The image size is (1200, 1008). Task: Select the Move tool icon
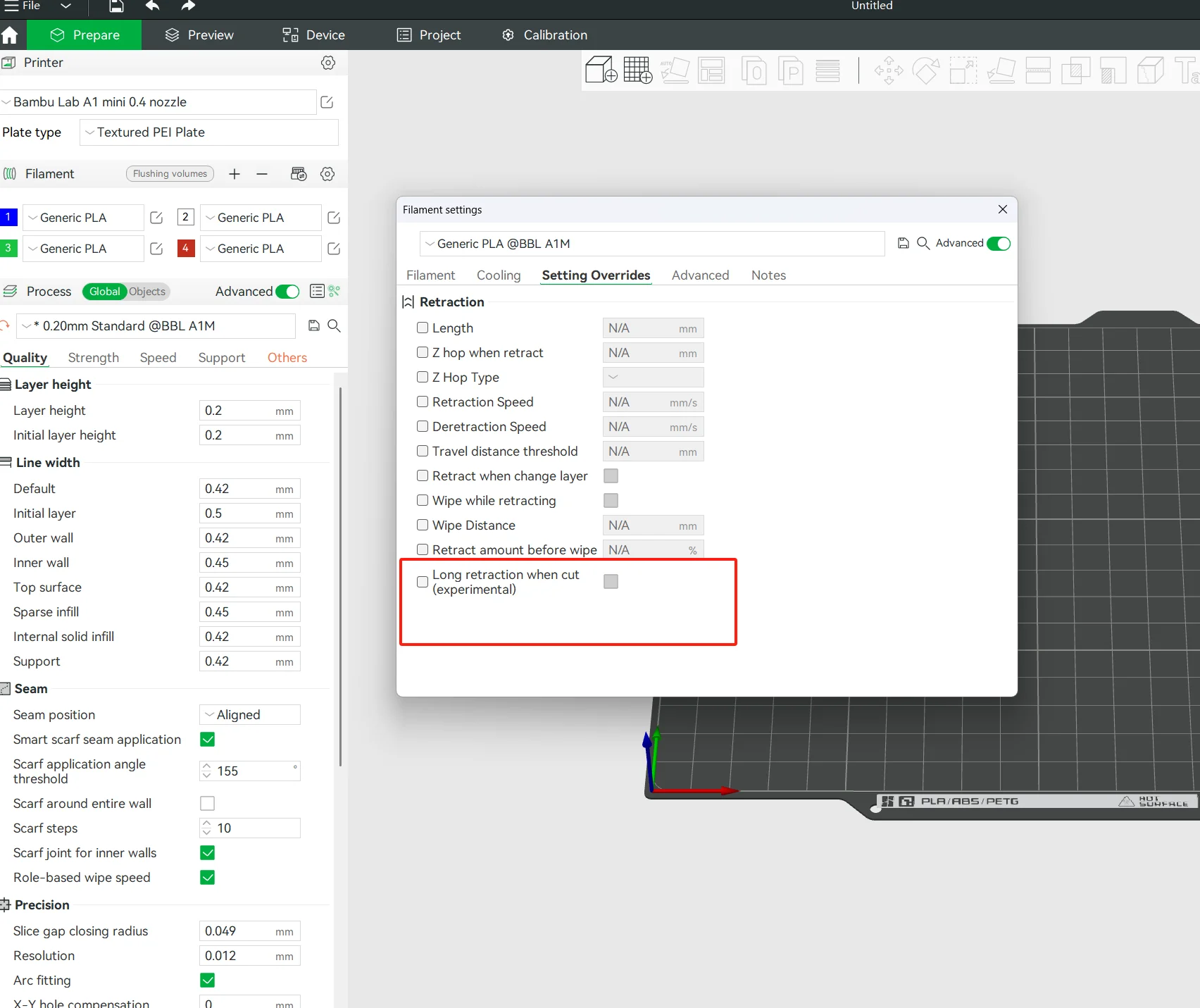pos(889,70)
